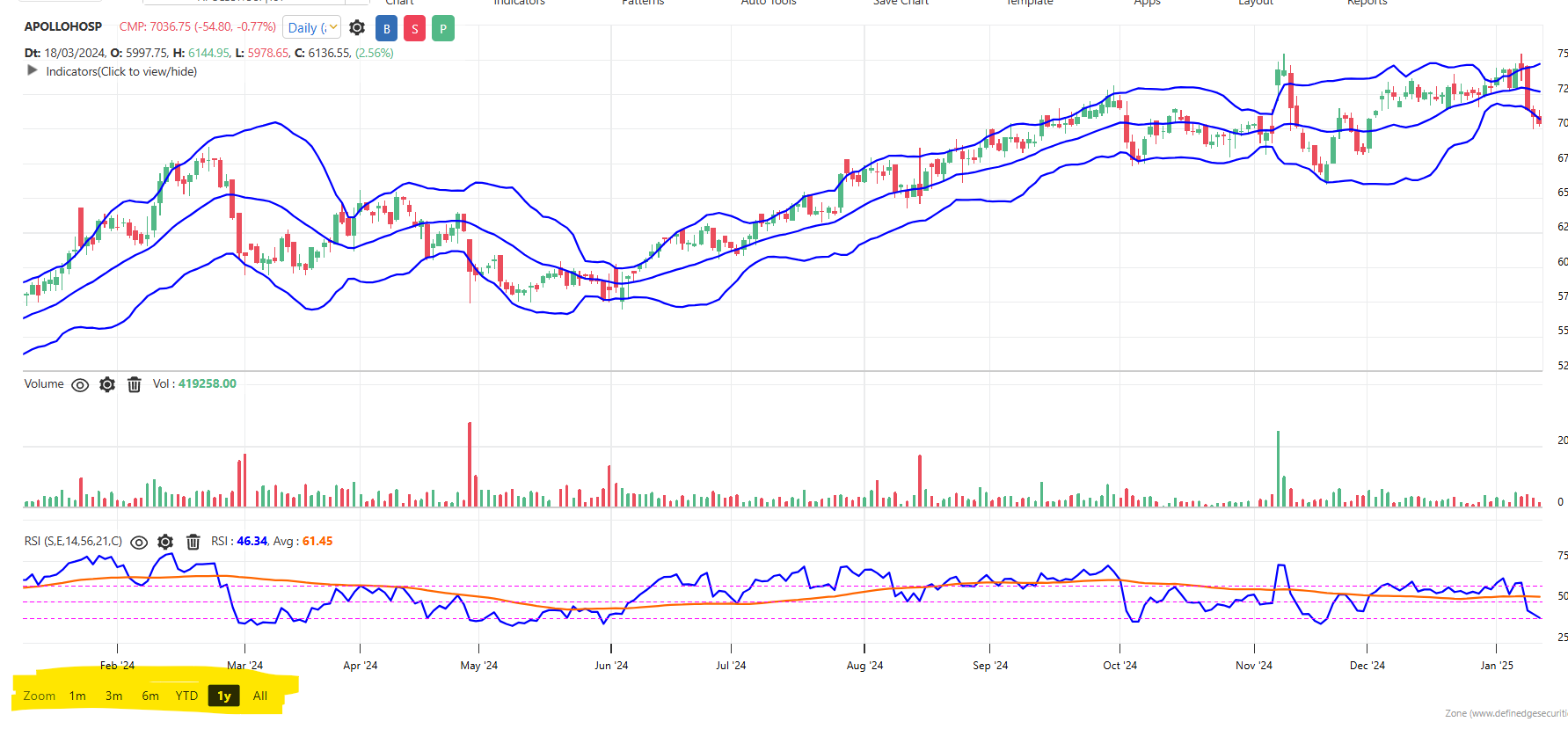The width and height of the screenshot is (1568, 729).
Task: Click the Dt: 18/03/2024 date readout
Action: pos(64,53)
